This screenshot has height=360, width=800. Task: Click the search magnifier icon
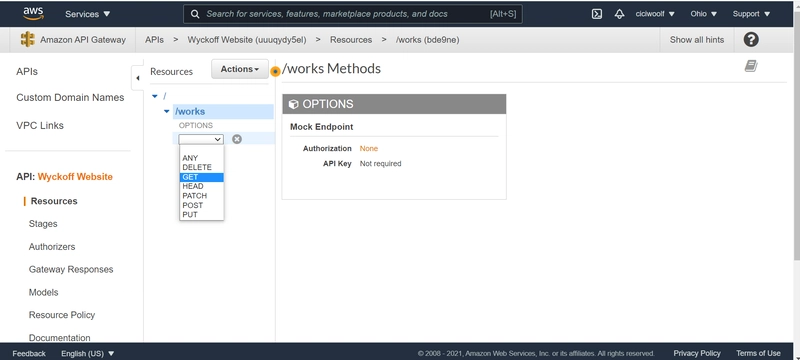tap(195, 14)
